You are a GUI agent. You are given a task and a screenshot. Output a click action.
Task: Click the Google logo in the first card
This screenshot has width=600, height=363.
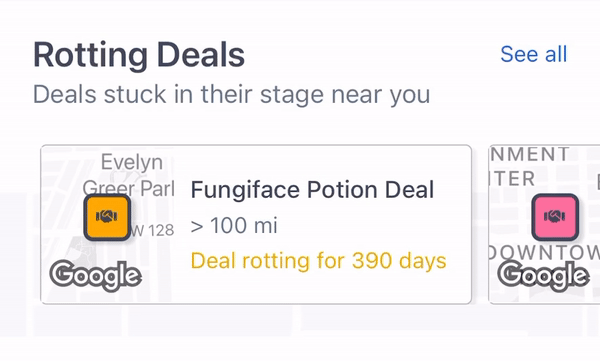point(96,275)
